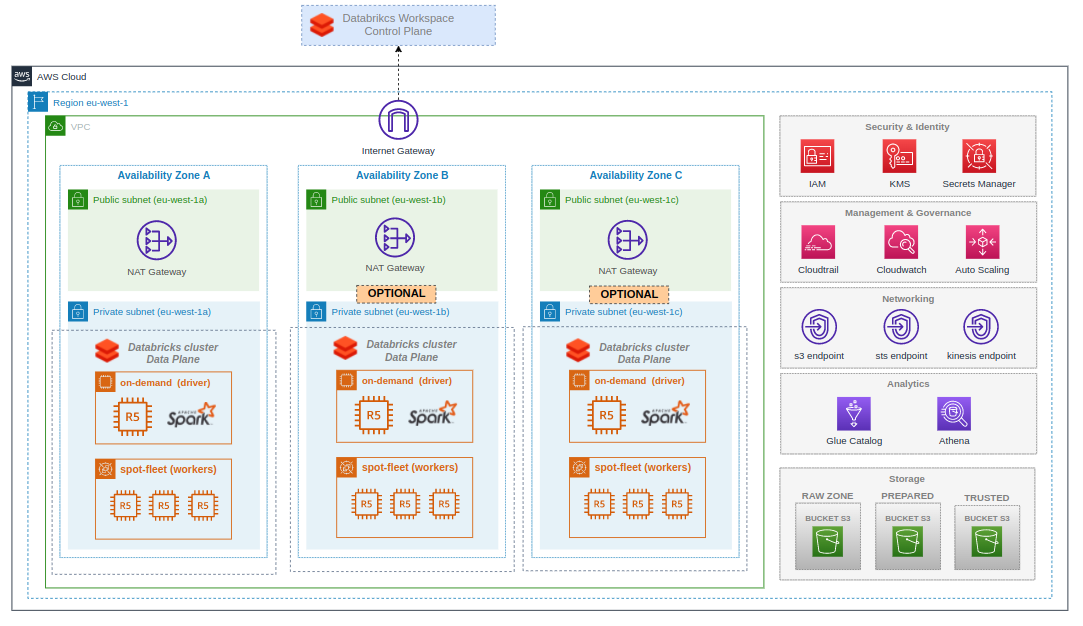The height and width of the screenshot is (626, 1083).
Task: Click the AWS Cloud header label
Action: (61, 77)
